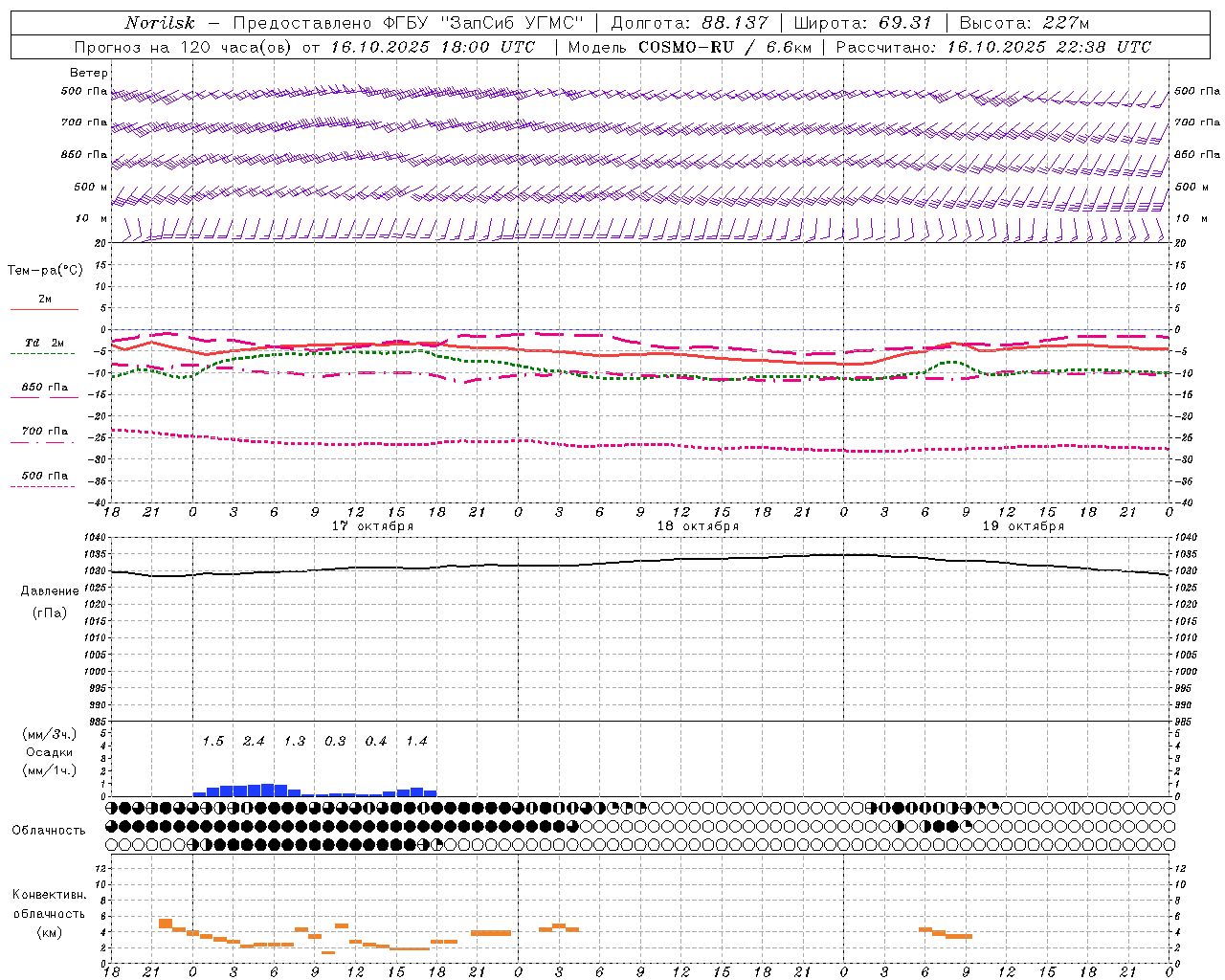The image size is (1225, 980).
Task: Click precipitation total '0.4'
Action: (376, 741)
